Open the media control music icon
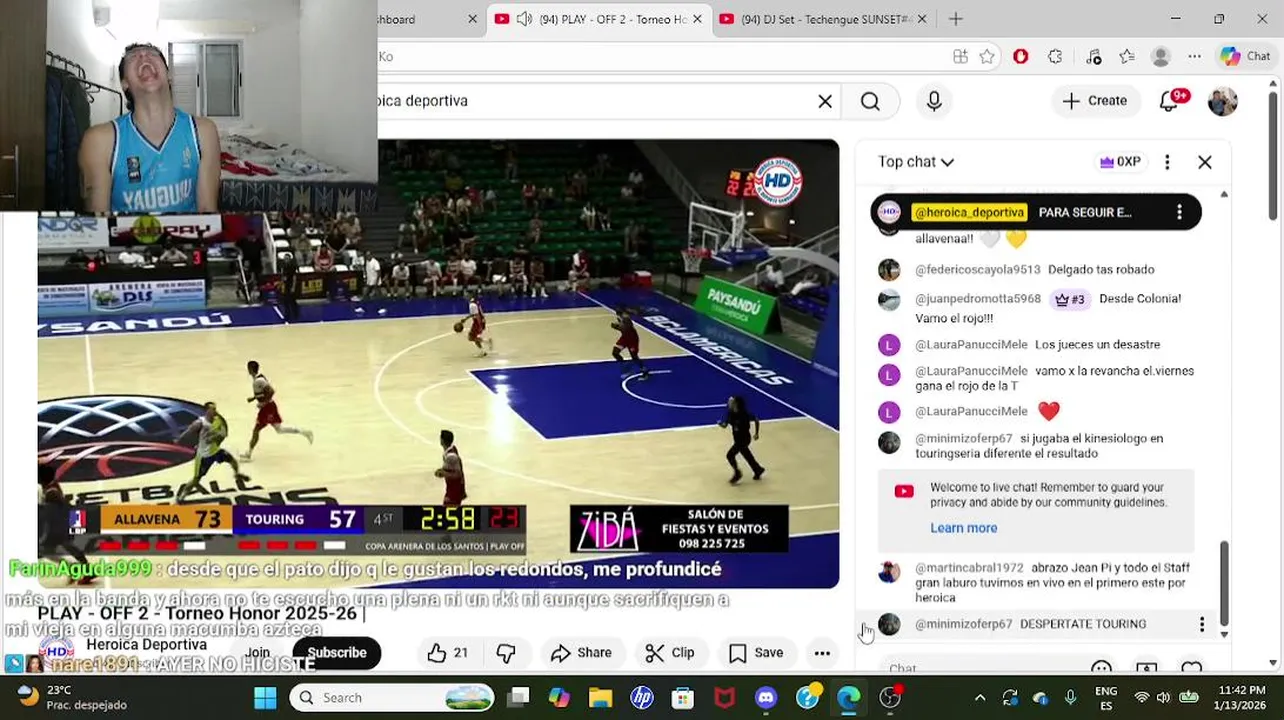This screenshot has width=1284, height=720. (1093, 57)
